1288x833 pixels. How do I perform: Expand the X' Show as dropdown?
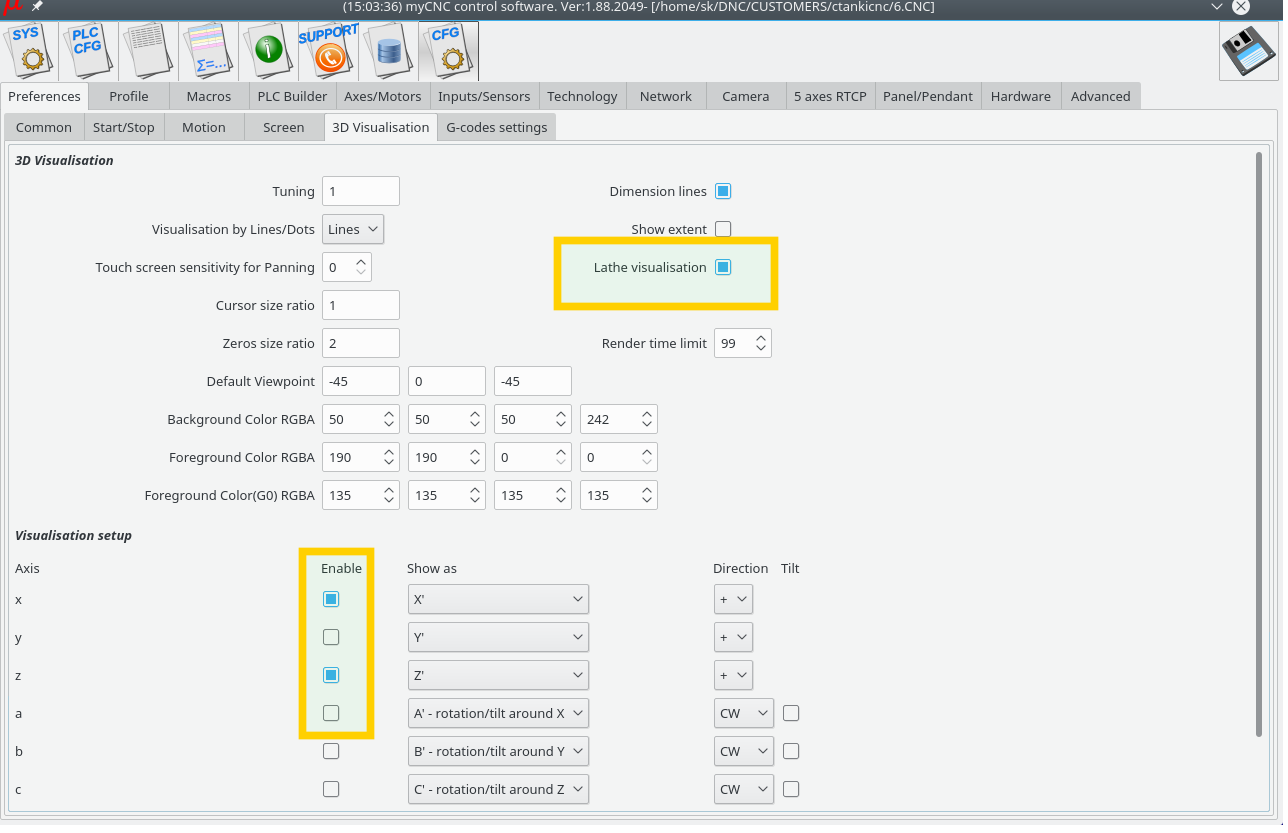click(498, 599)
